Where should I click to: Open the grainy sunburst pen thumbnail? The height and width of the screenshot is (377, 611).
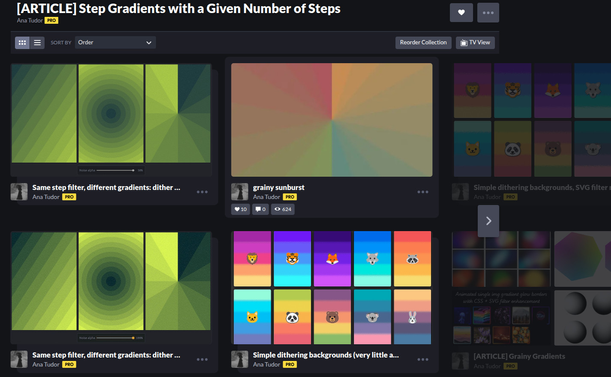332,120
